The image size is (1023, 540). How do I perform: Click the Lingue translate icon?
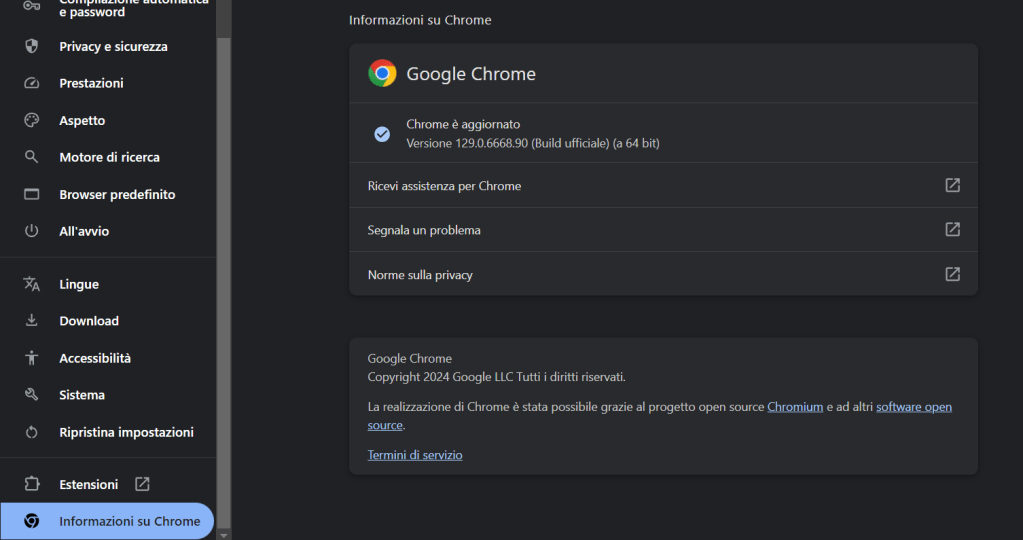31,284
